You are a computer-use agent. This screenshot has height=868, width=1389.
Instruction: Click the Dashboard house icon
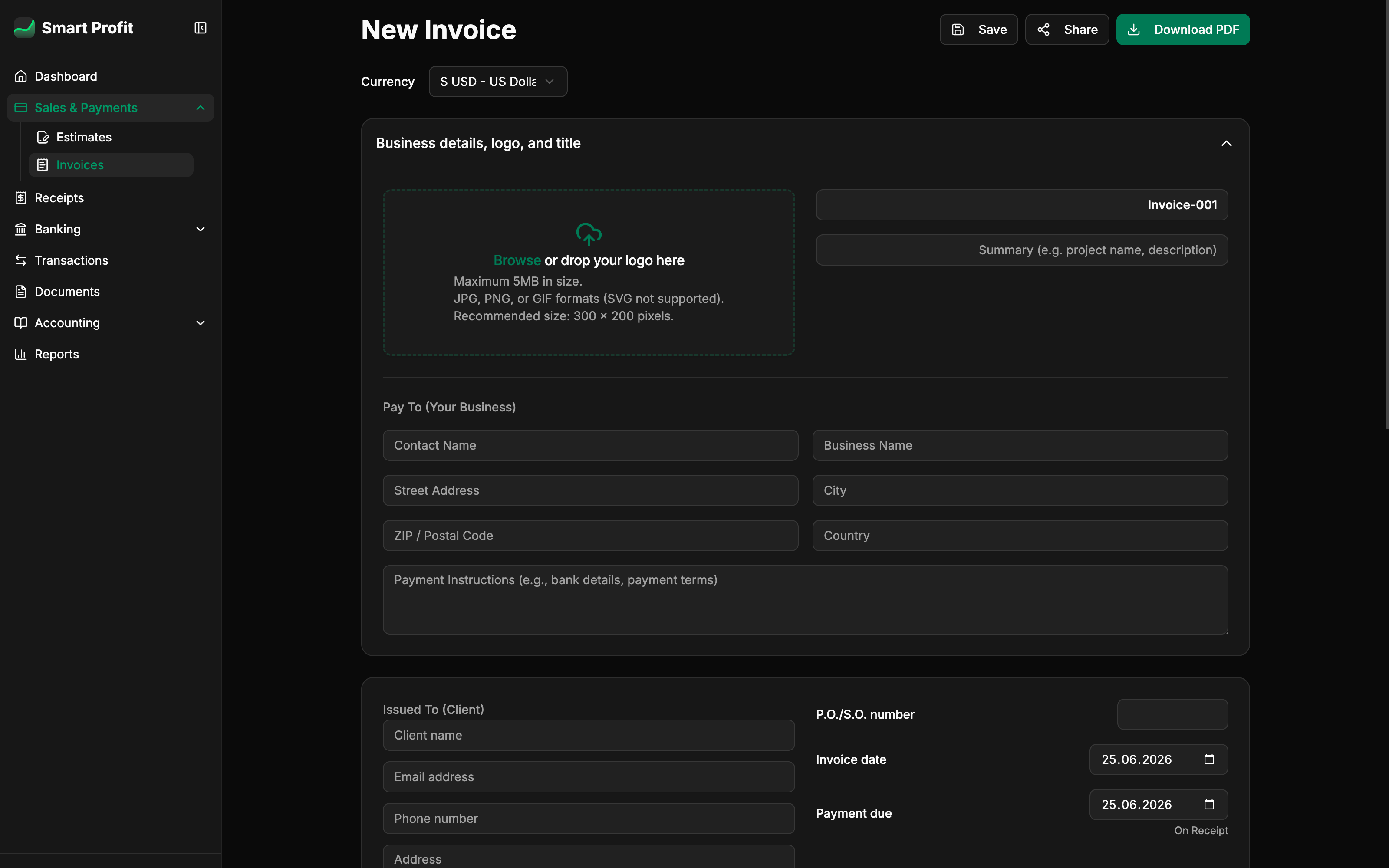pyautogui.click(x=21, y=76)
